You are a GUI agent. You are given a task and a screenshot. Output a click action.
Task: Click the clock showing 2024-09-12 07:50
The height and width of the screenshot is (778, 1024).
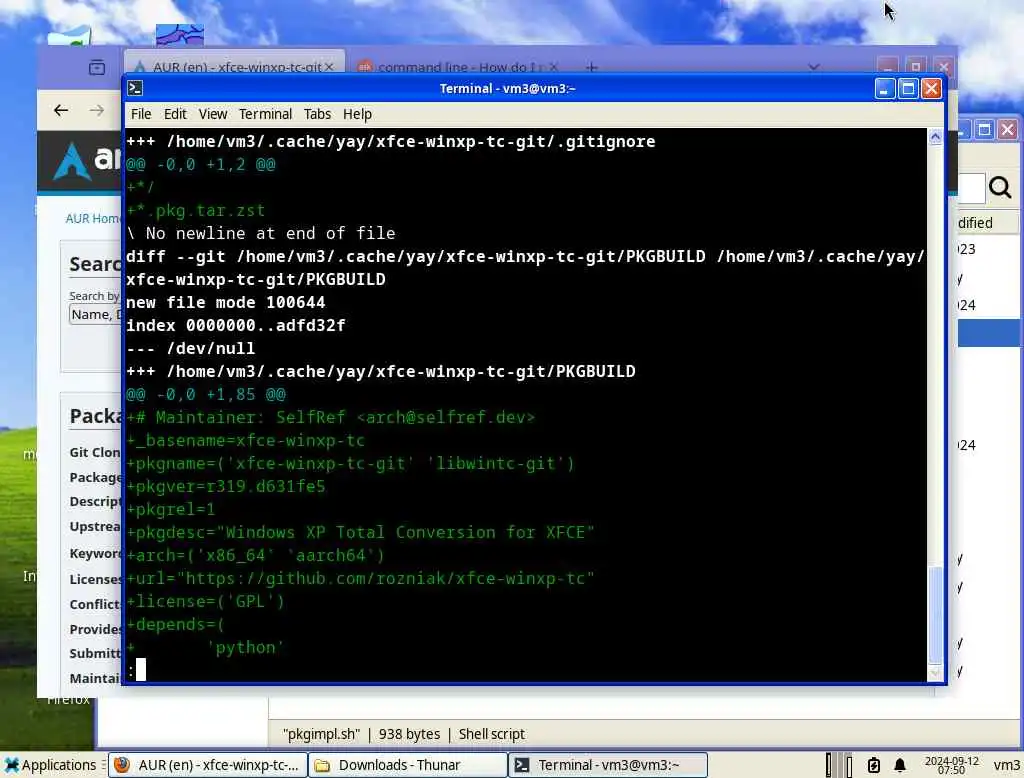[x=951, y=765]
